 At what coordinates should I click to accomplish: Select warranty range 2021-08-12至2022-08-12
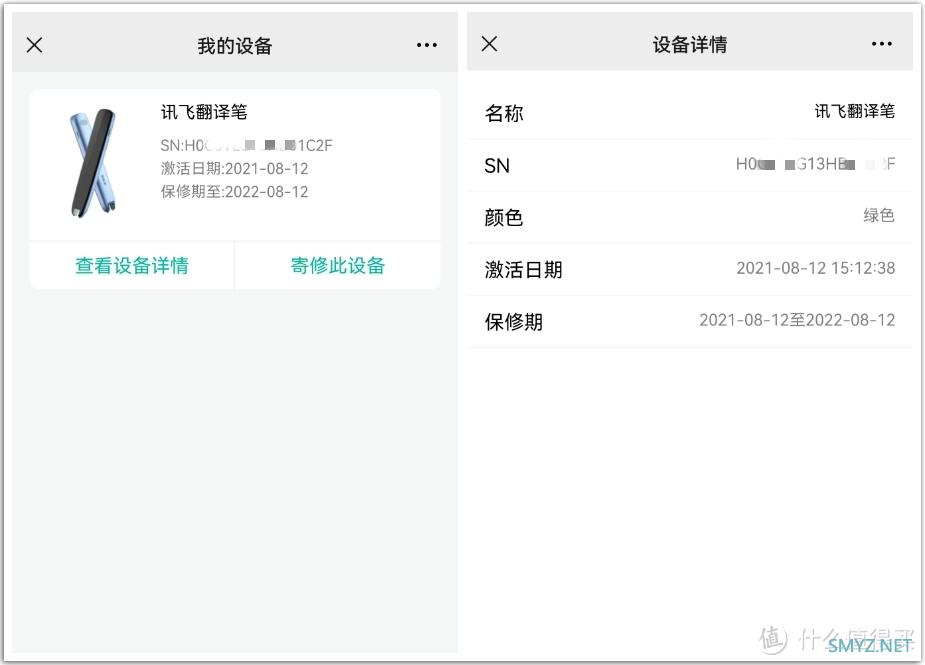pos(797,320)
